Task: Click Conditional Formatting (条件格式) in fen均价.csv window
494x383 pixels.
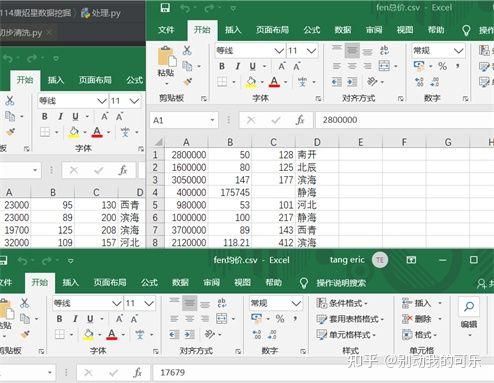Action: 341,303
